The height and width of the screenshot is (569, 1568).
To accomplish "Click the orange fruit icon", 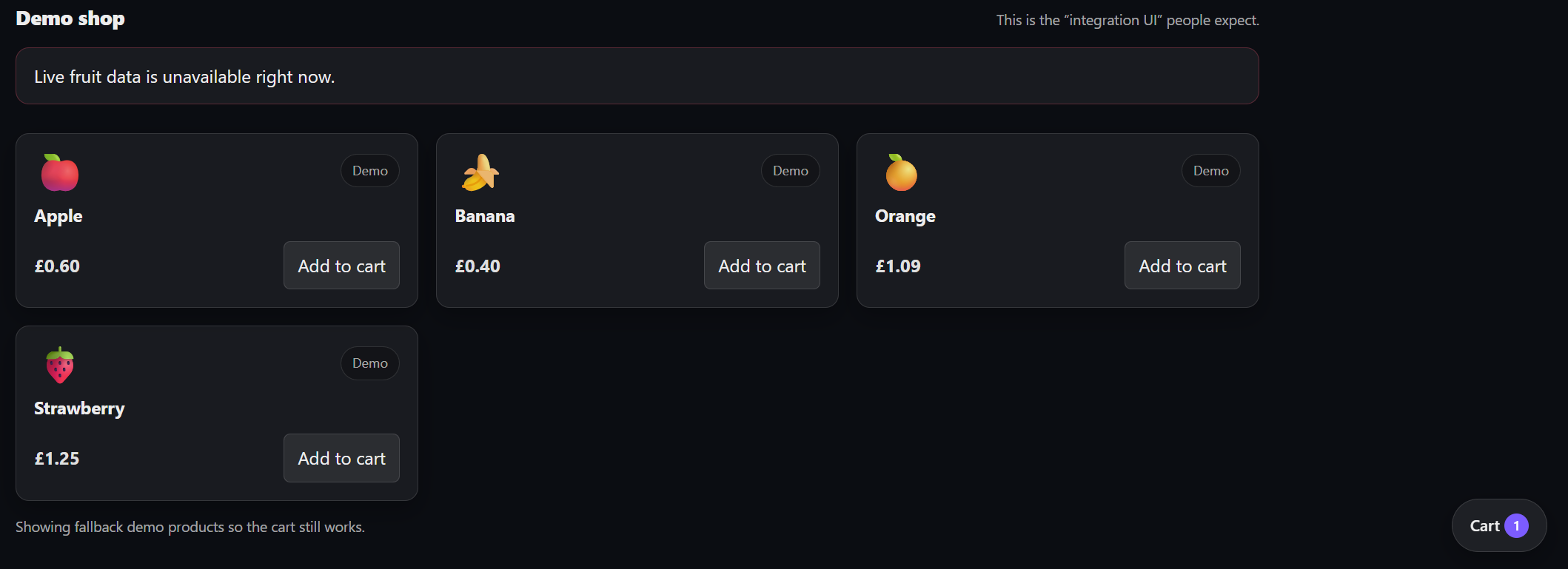I will tap(901, 172).
